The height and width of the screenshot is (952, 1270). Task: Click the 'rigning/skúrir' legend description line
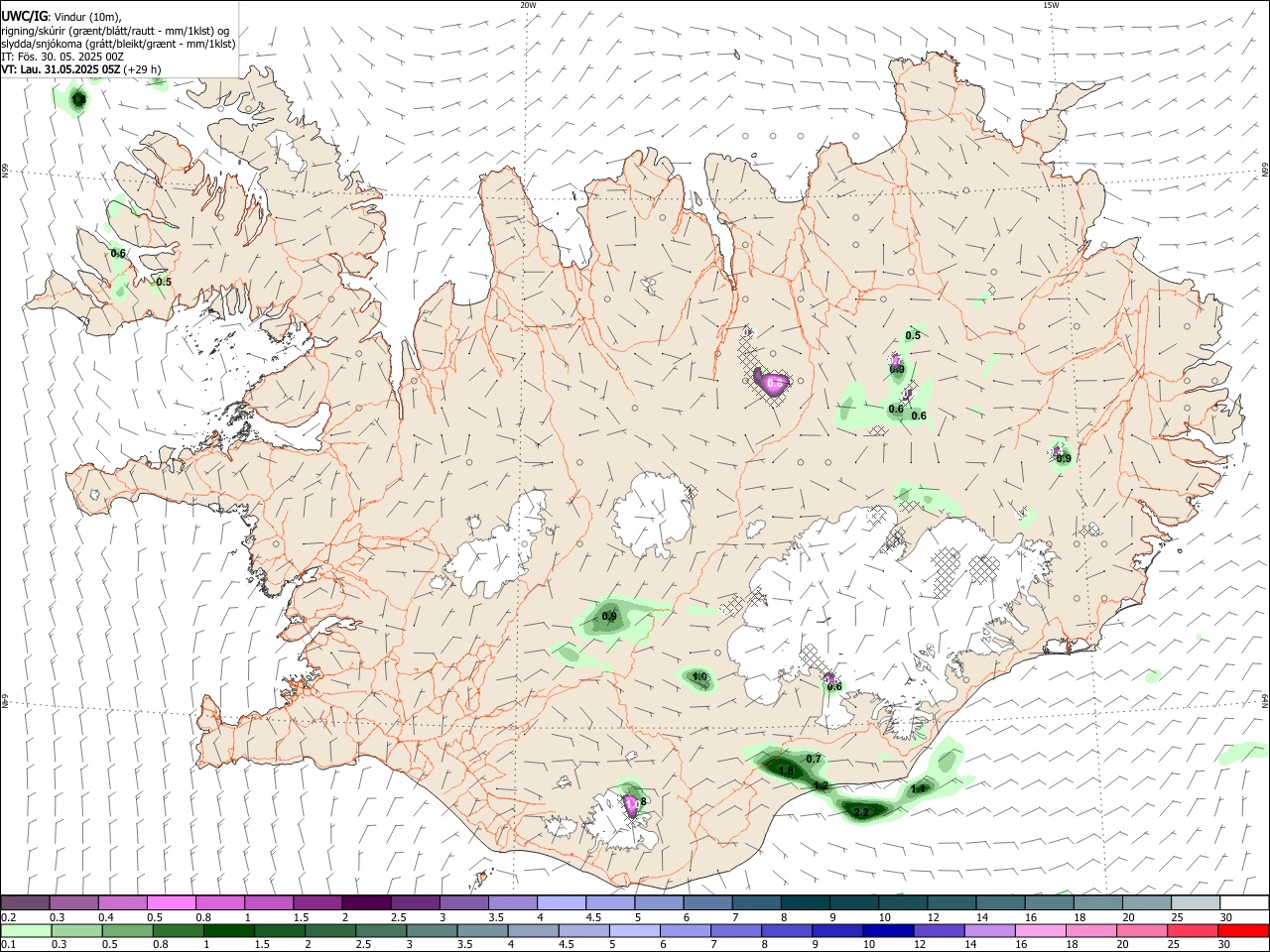(x=115, y=30)
